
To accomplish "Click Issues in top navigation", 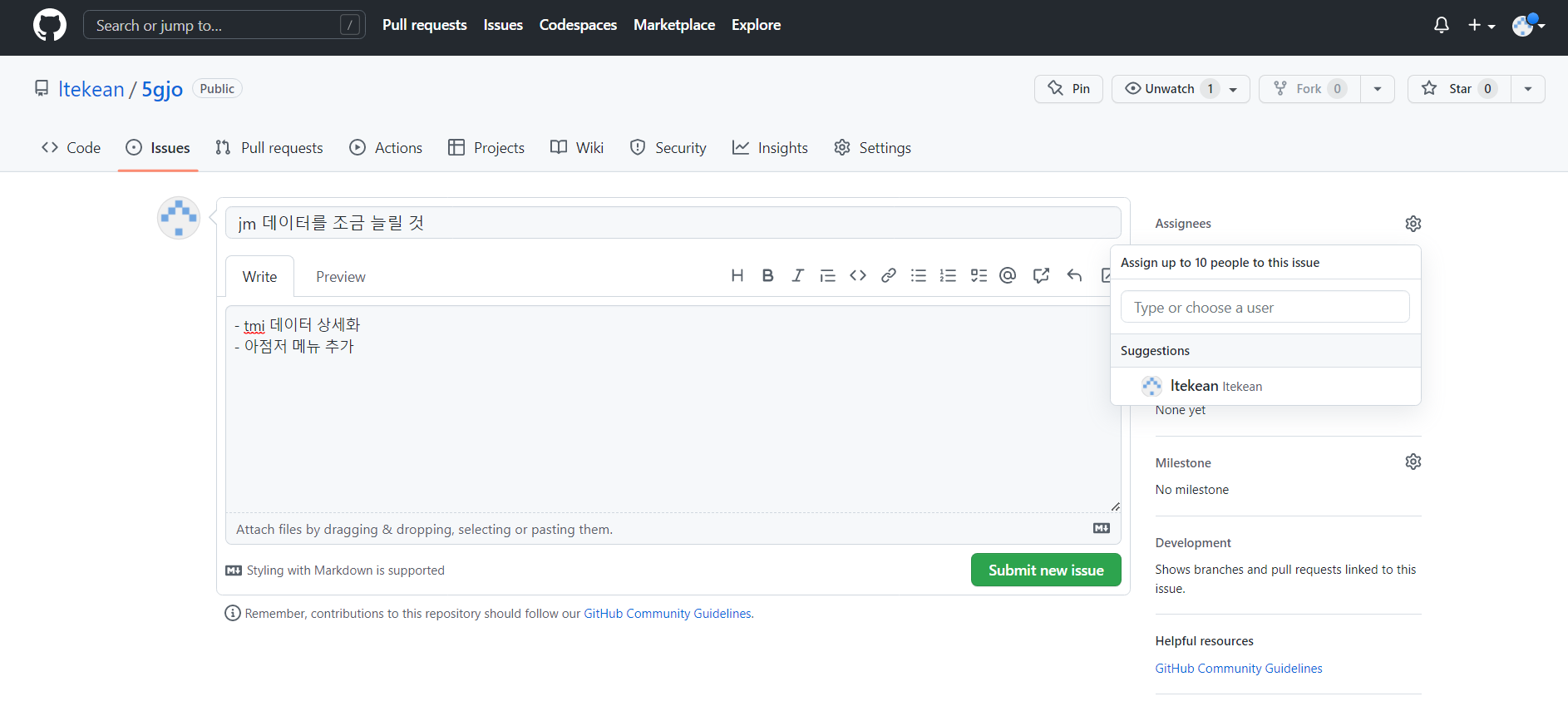I will point(503,25).
